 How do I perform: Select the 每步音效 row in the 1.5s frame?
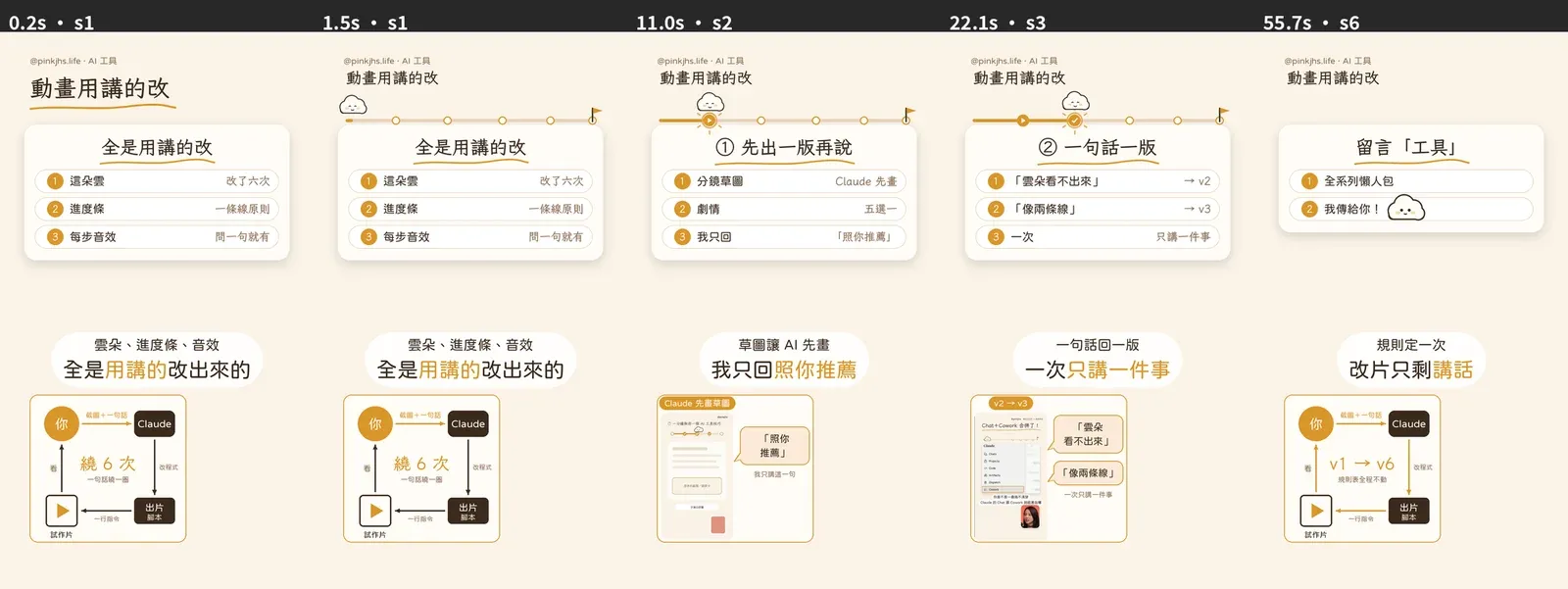point(470,236)
